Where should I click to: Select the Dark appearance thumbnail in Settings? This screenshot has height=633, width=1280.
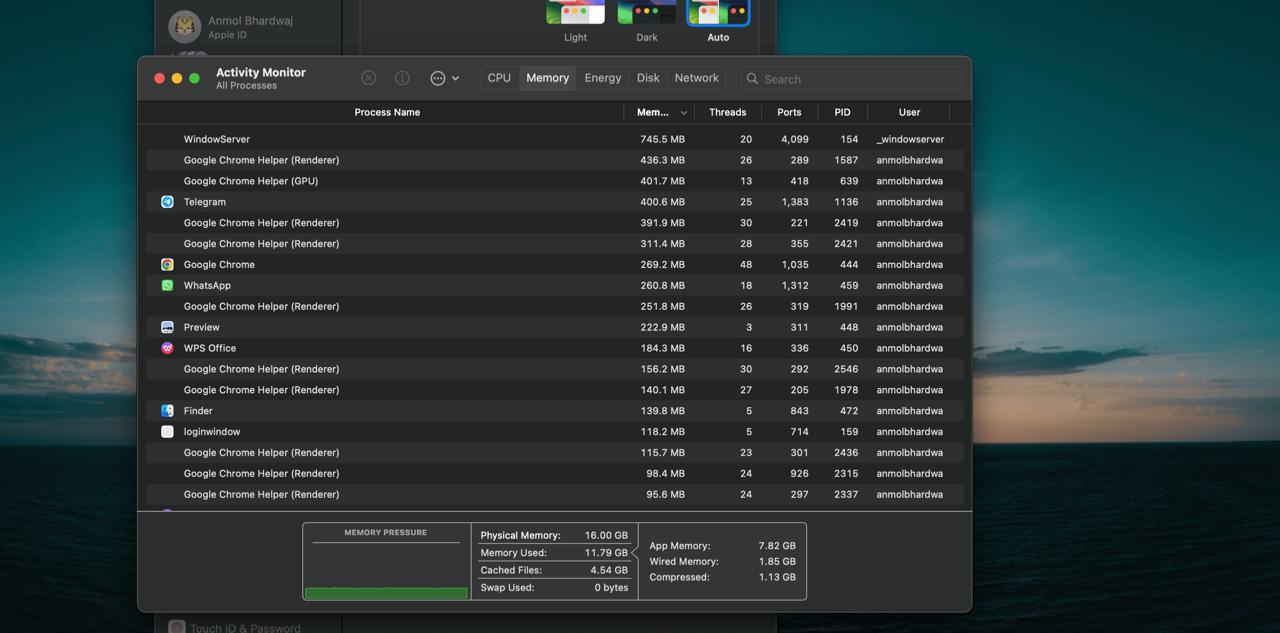click(647, 13)
